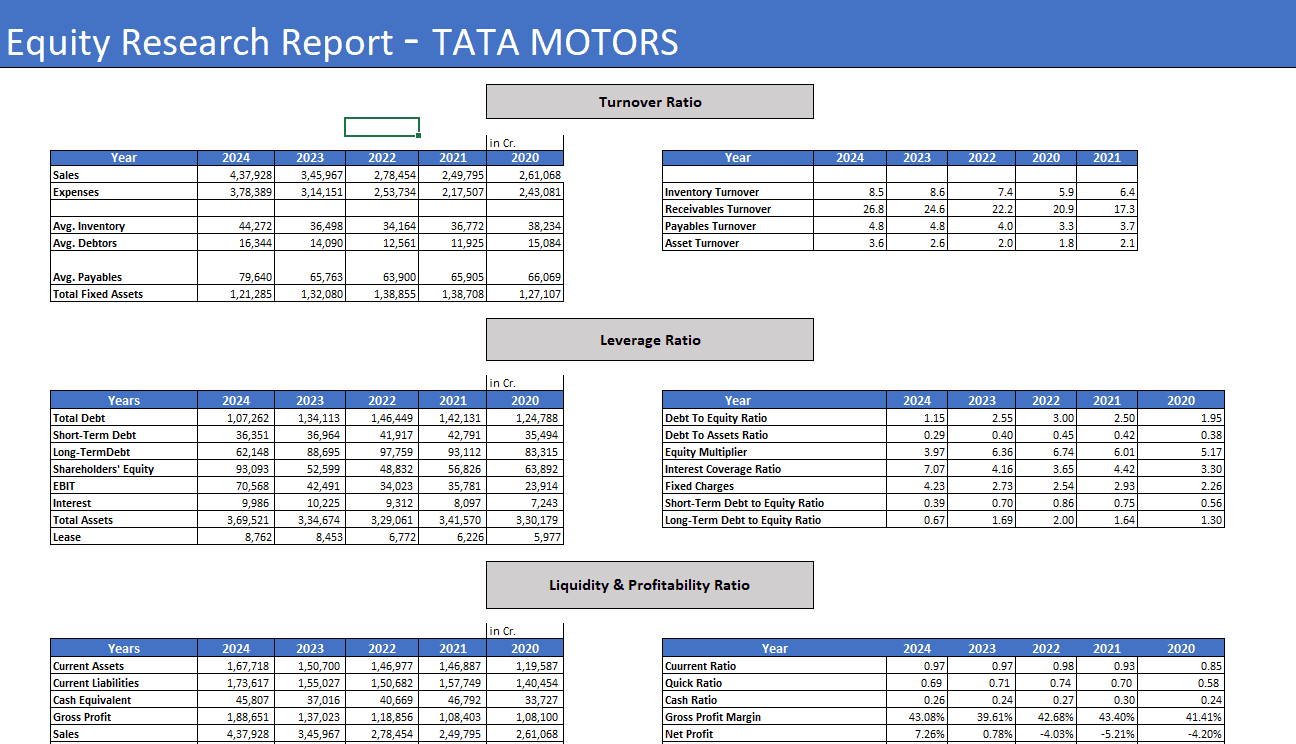Select the Inventory Turnover row label
Viewport: 1296px width, 744px height.
coord(711,192)
